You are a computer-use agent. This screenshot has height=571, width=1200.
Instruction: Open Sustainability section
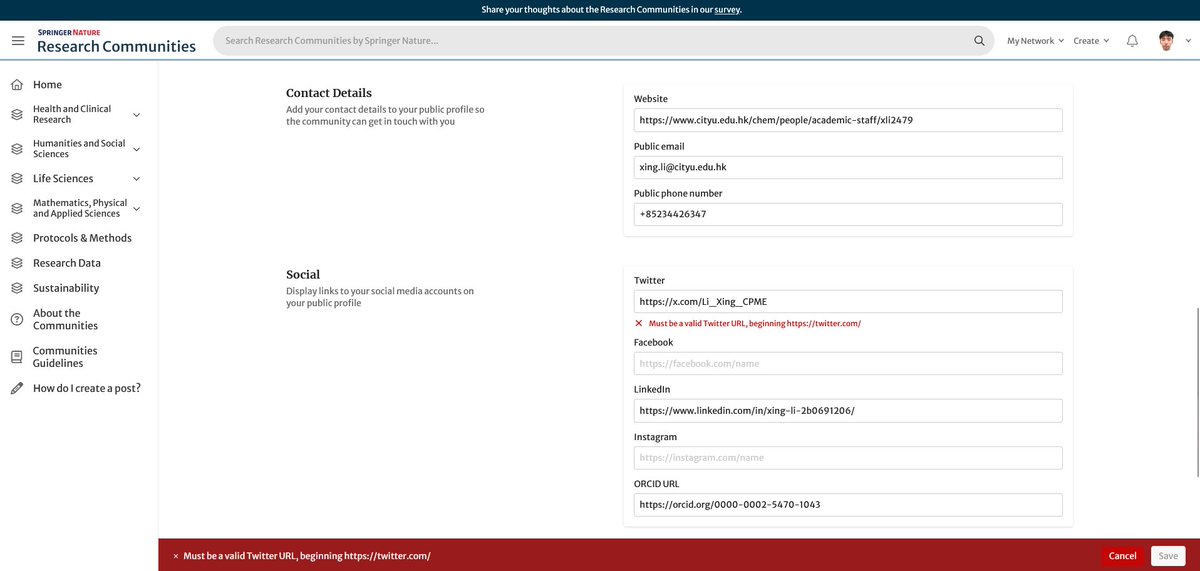pyautogui.click(x=66, y=288)
